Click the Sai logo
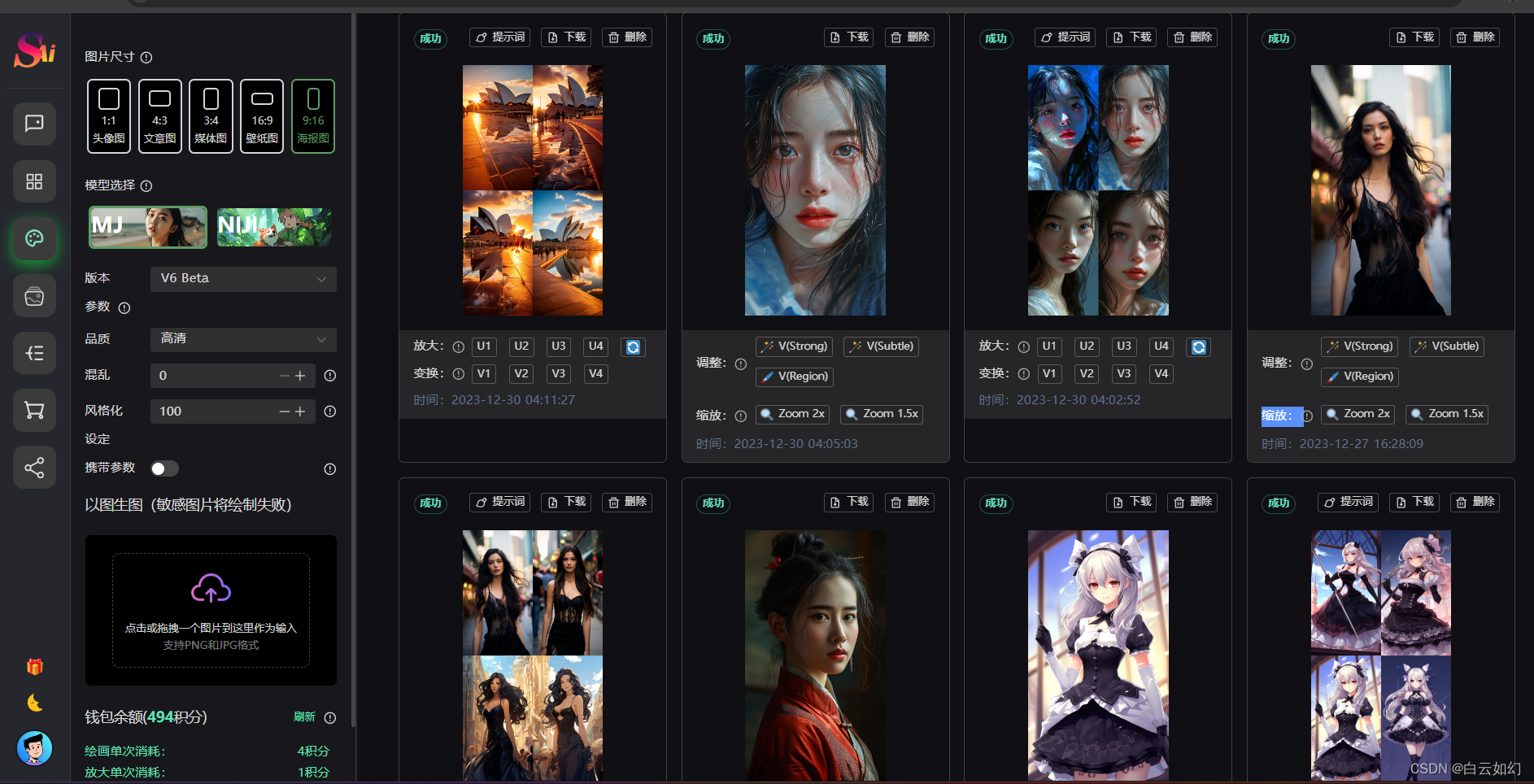 pos(34,50)
